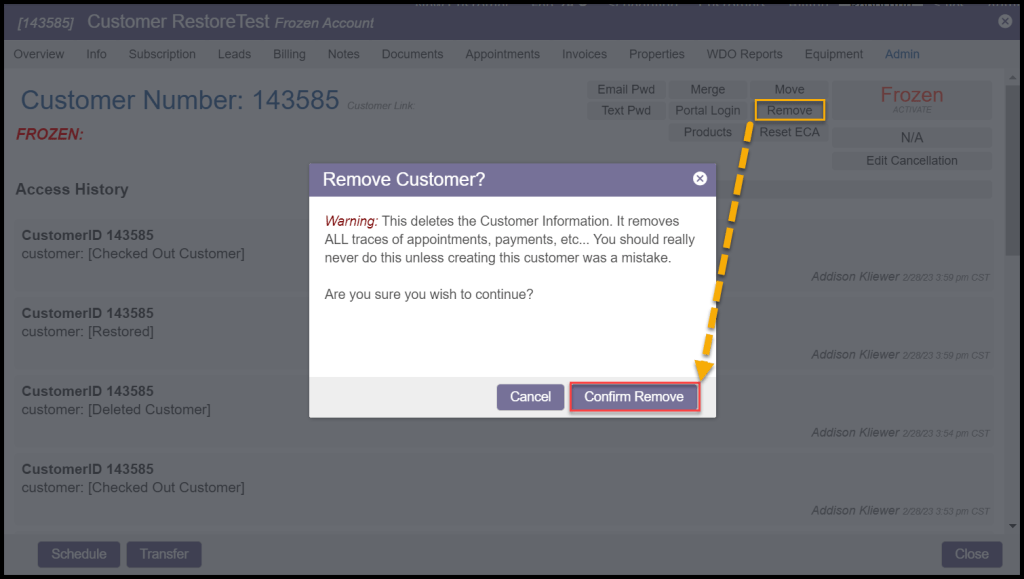Open Portal Login
This screenshot has height=579, width=1024.
[707, 111]
